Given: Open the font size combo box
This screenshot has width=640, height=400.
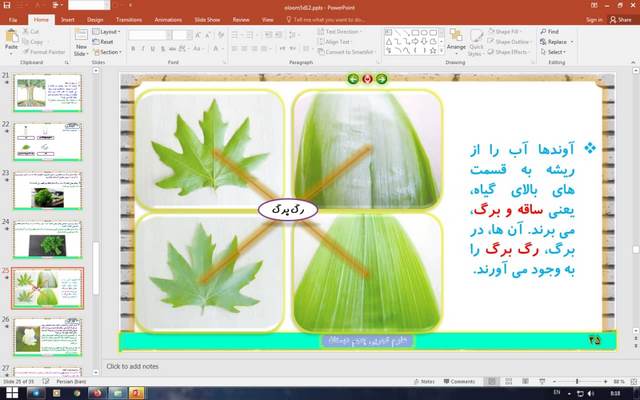Looking at the screenshot, I should (x=182, y=36).
